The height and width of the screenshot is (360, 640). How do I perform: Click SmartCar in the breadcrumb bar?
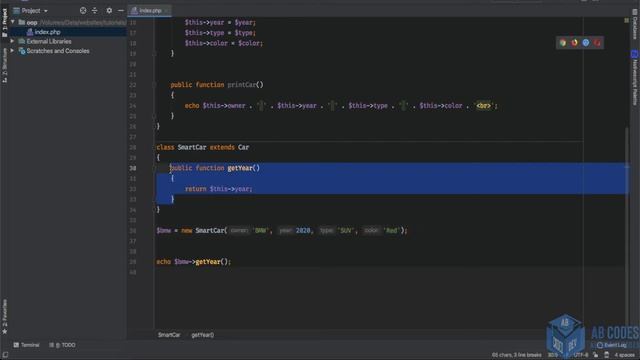[169, 335]
